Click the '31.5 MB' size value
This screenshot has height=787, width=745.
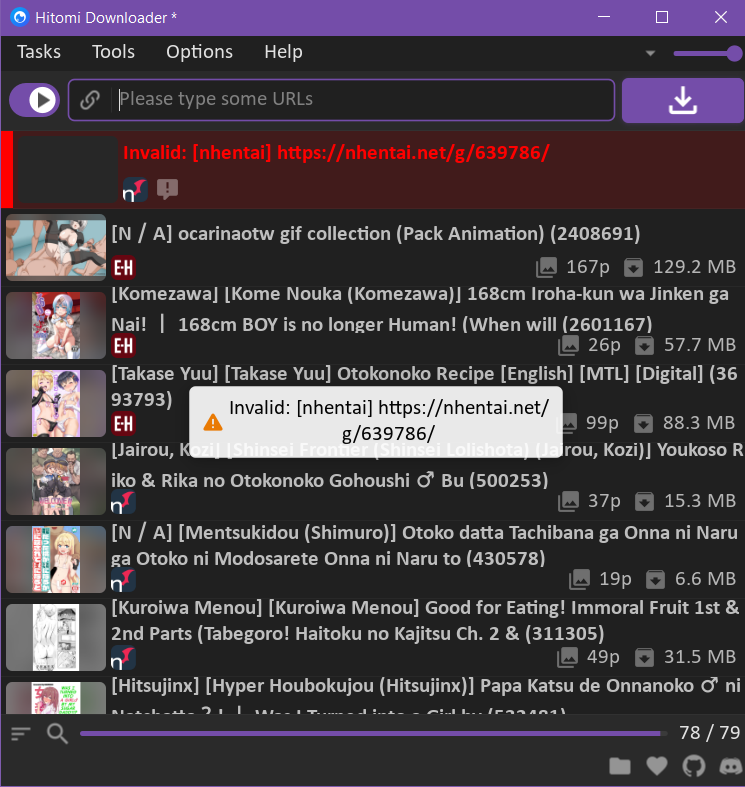[700, 657]
